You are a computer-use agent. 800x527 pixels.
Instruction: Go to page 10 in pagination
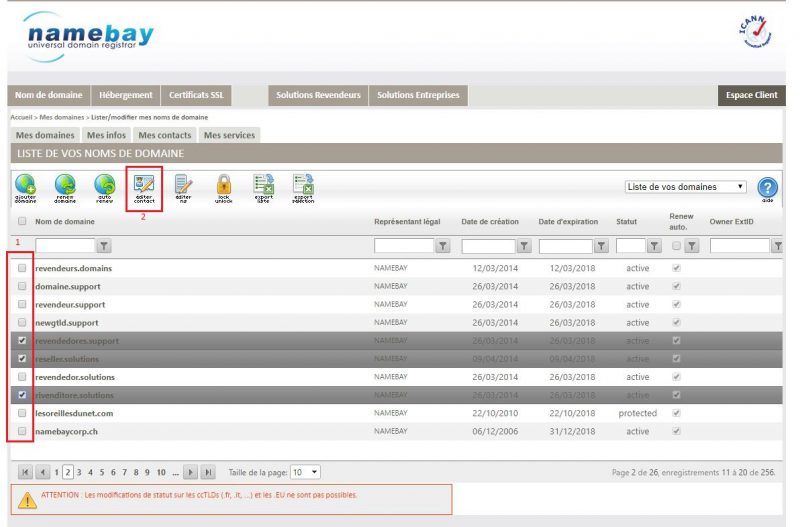(161, 472)
